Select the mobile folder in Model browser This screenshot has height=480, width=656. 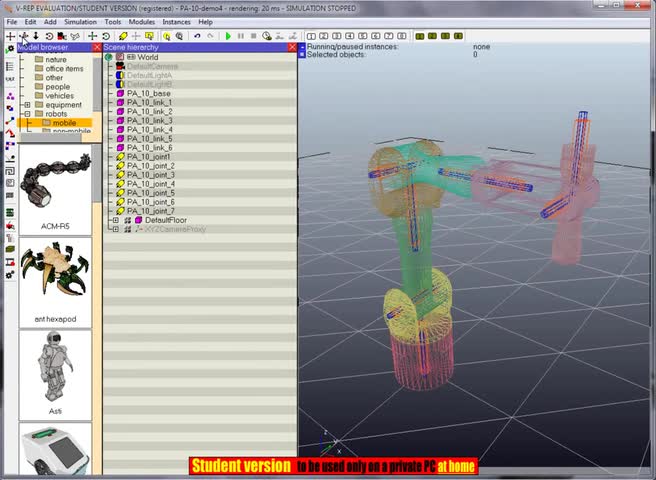point(64,123)
